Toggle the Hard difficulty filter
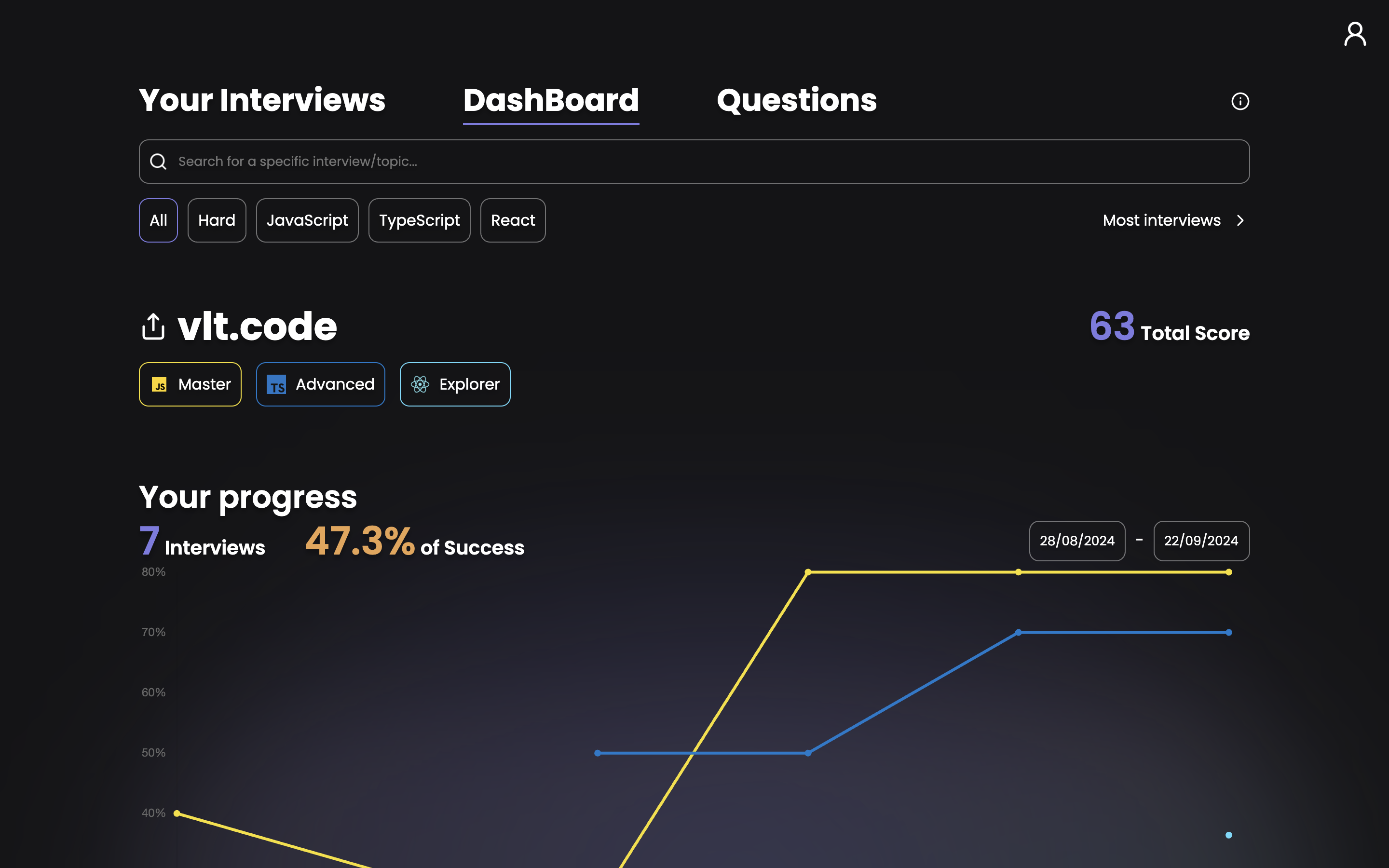The image size is (1389, 868). [217, 220]
